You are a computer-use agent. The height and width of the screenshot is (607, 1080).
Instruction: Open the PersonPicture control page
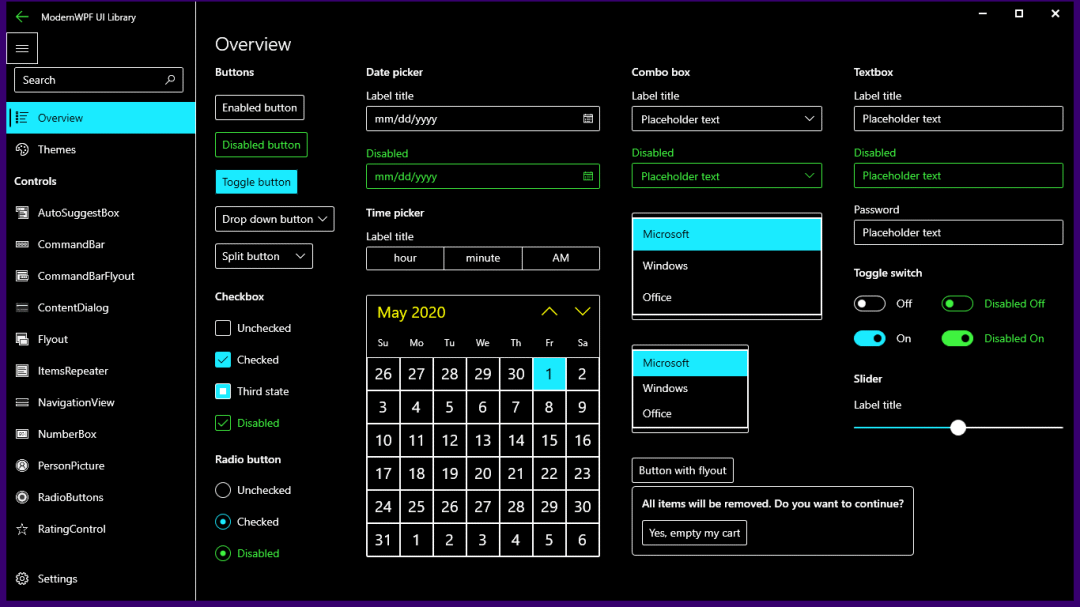point(70,465)
